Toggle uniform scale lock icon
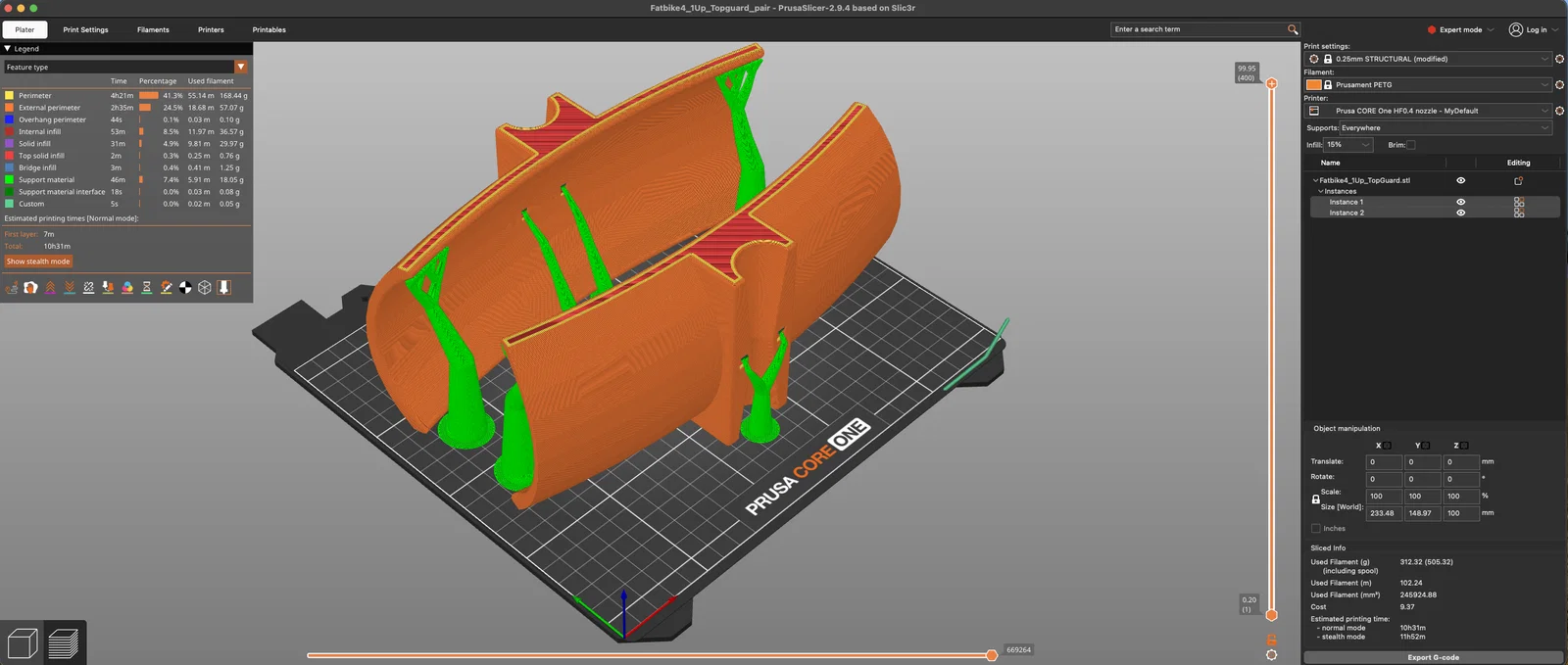The width and height of the screenshot is (1568, 665). tap(1315, 499)
